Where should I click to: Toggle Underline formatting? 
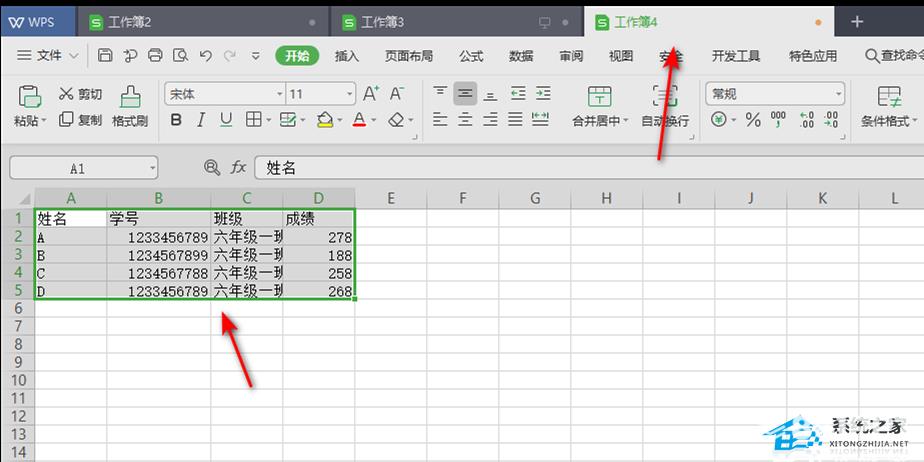226,120
